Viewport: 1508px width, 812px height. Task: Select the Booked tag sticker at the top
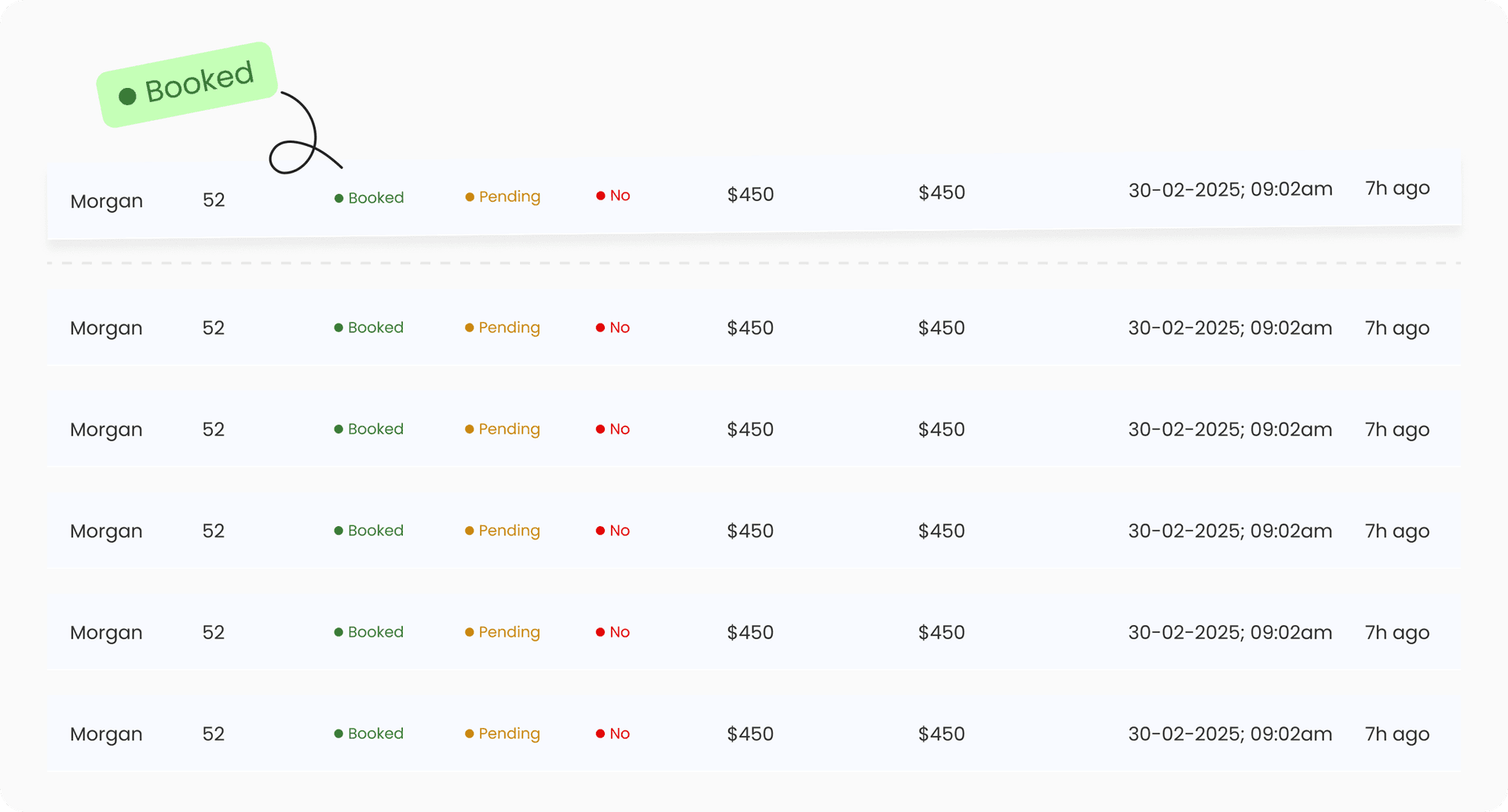click(x=187, y=82)
